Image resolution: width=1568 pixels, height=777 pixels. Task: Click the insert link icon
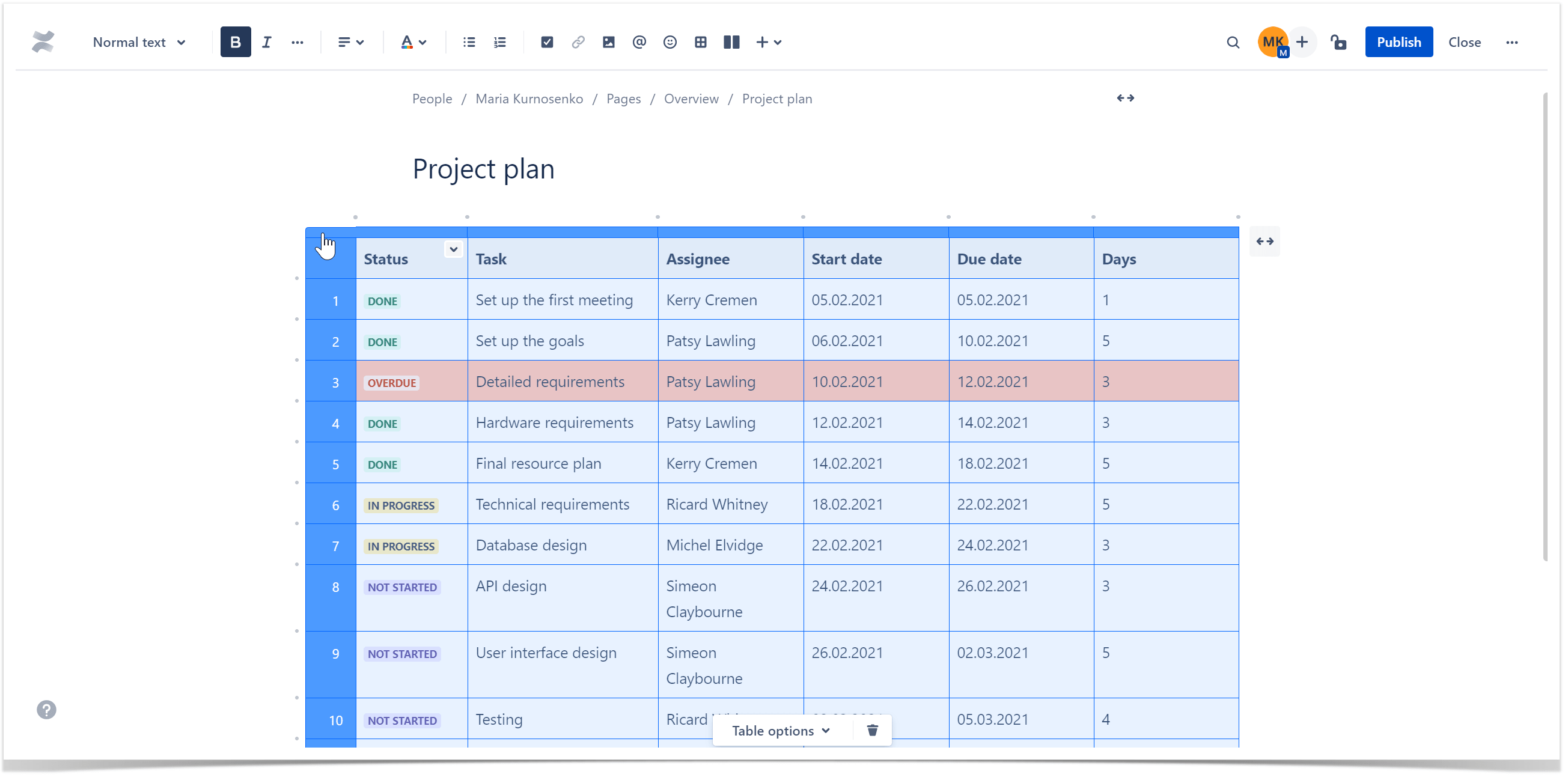tap(578, 42)
